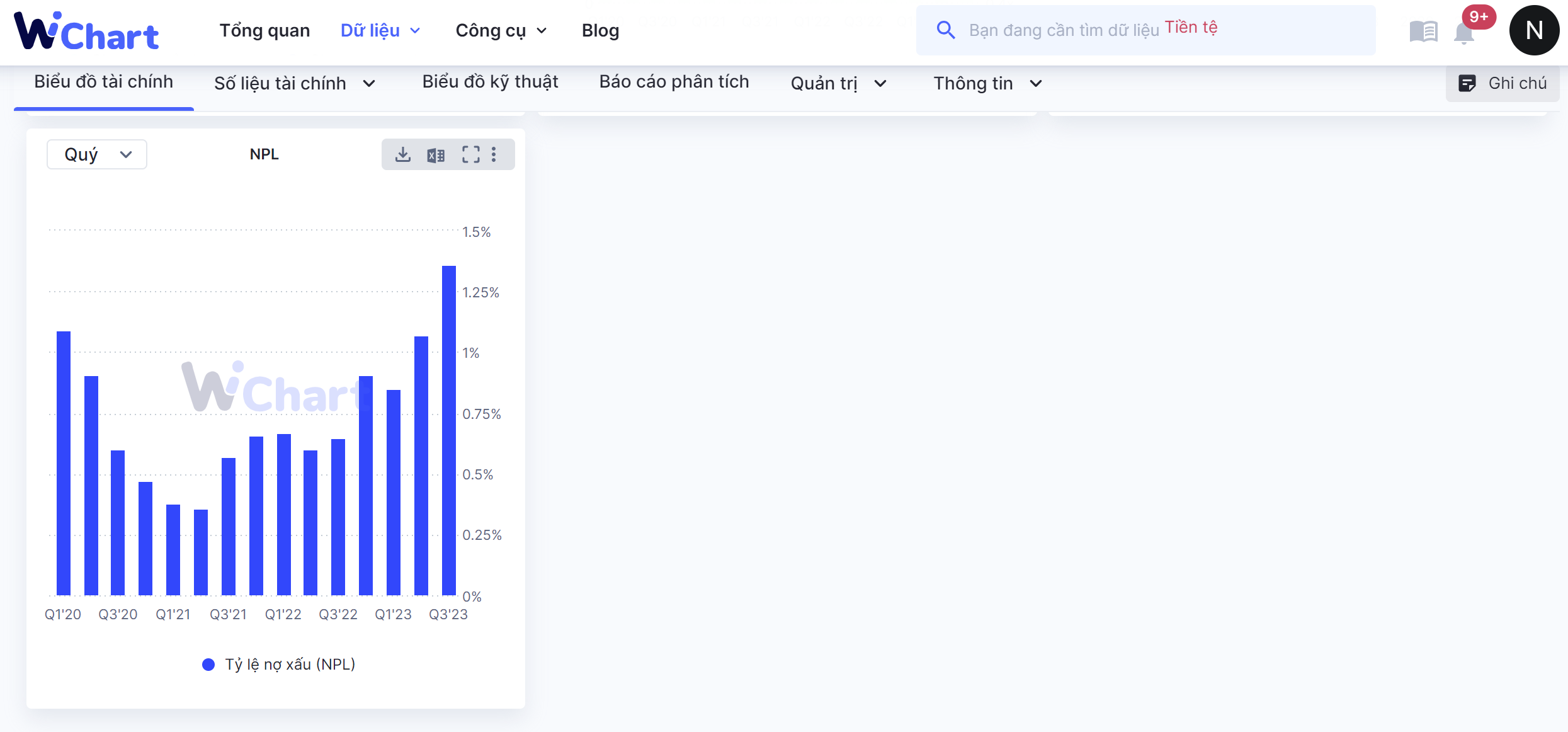
Task: Open the N user avatar menu
Action: click(1534, 30)
